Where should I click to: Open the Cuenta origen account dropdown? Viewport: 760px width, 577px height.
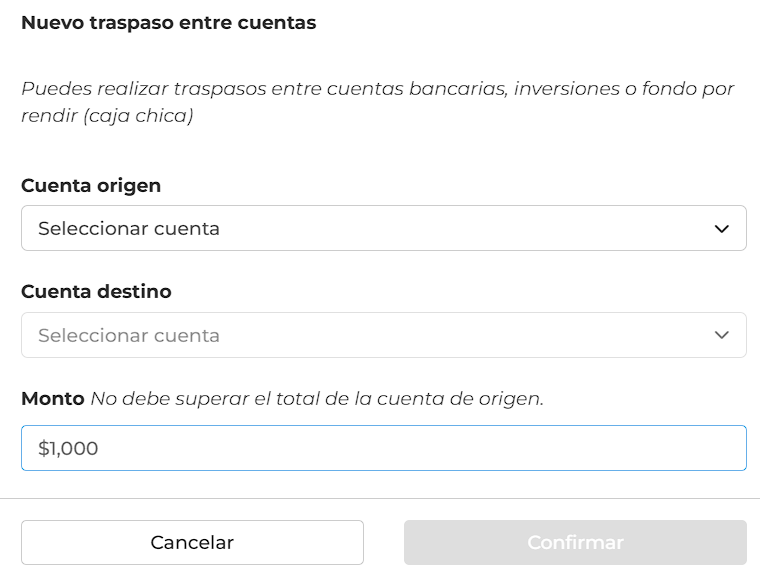pyautogui.click(x=383, y=228)
